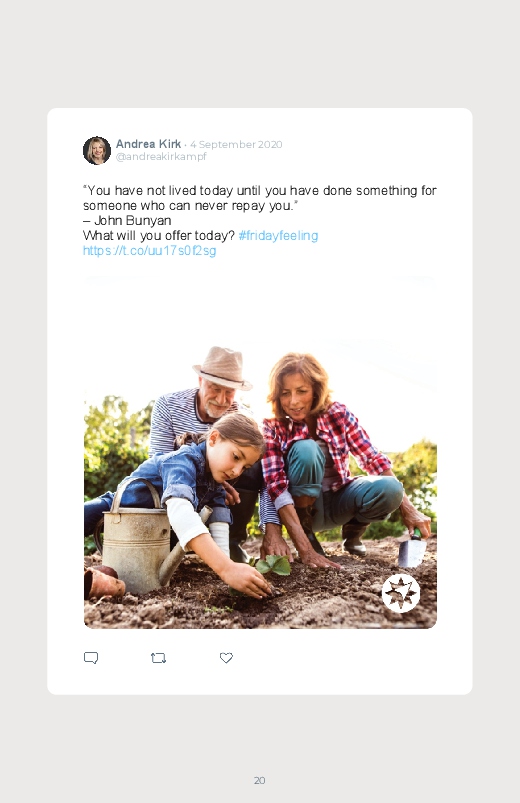Click the reply speech bubble icon
This screenshot has width=520, height=803.
[91, 658]
